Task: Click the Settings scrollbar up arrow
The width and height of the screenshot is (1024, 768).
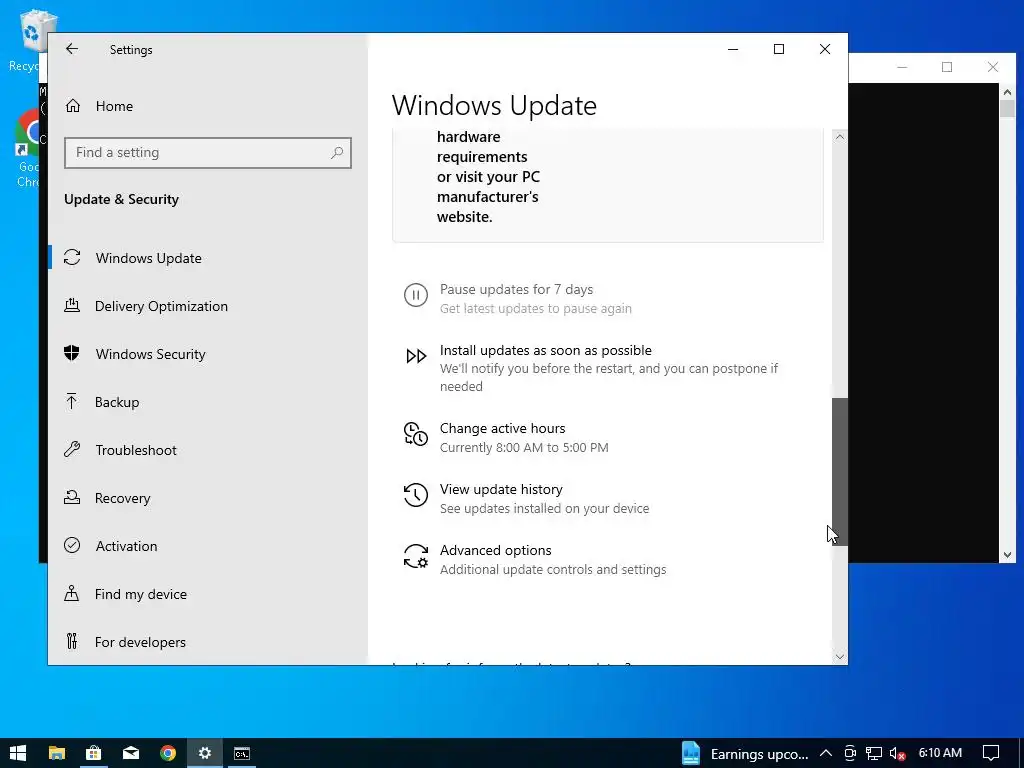Action: click(840, 137)
